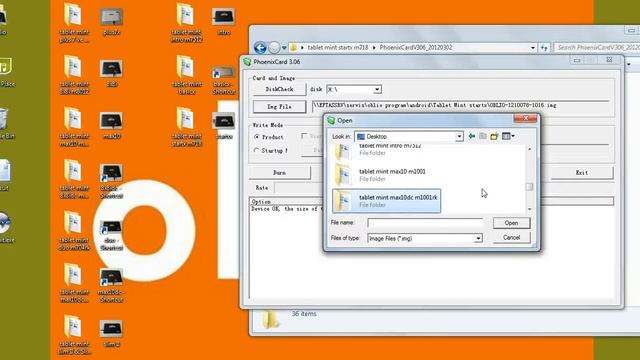640x360 pixels.
Task: Open the View Menu icon in Open dialog
Action: tap(508, 136)
